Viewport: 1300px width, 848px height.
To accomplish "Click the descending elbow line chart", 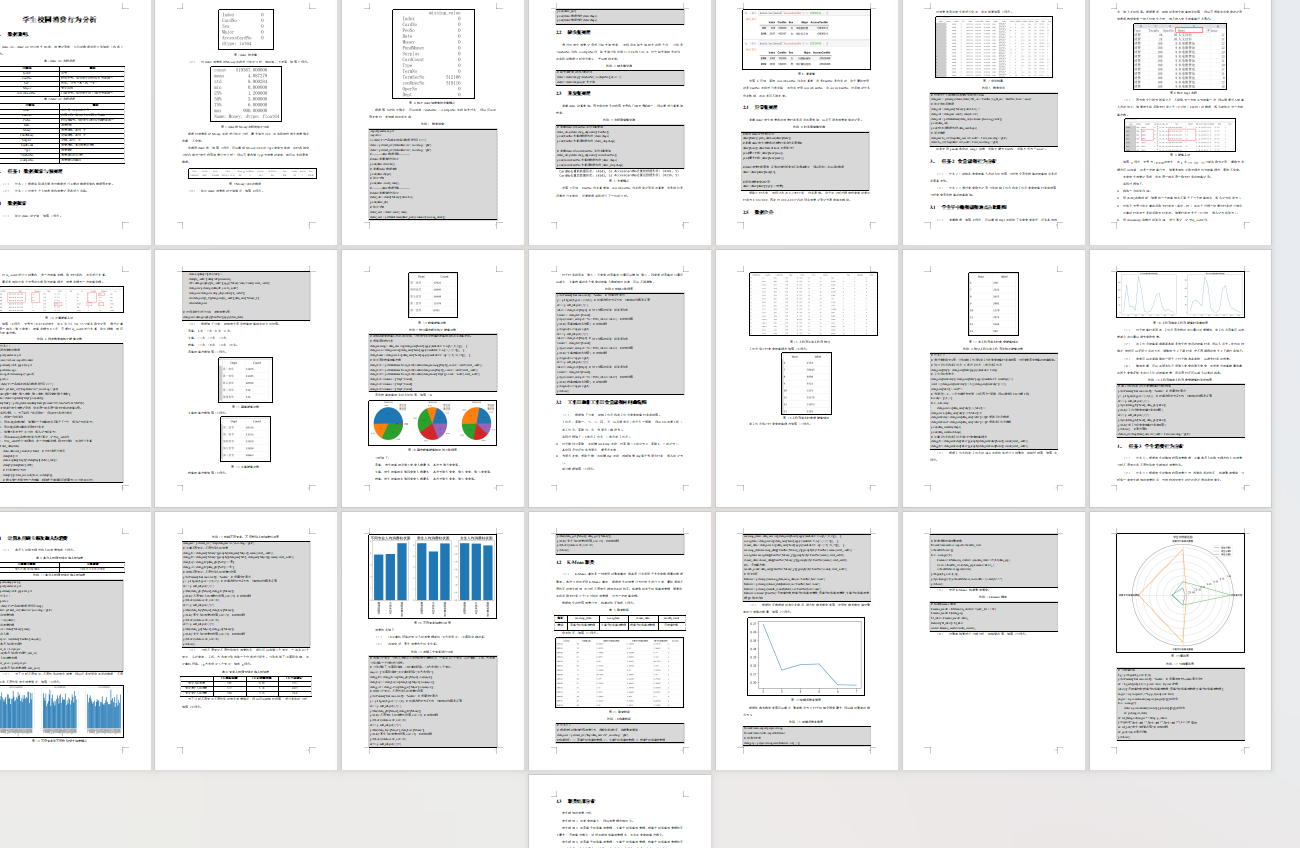I will pyautogui.click(x=807, y=657).
